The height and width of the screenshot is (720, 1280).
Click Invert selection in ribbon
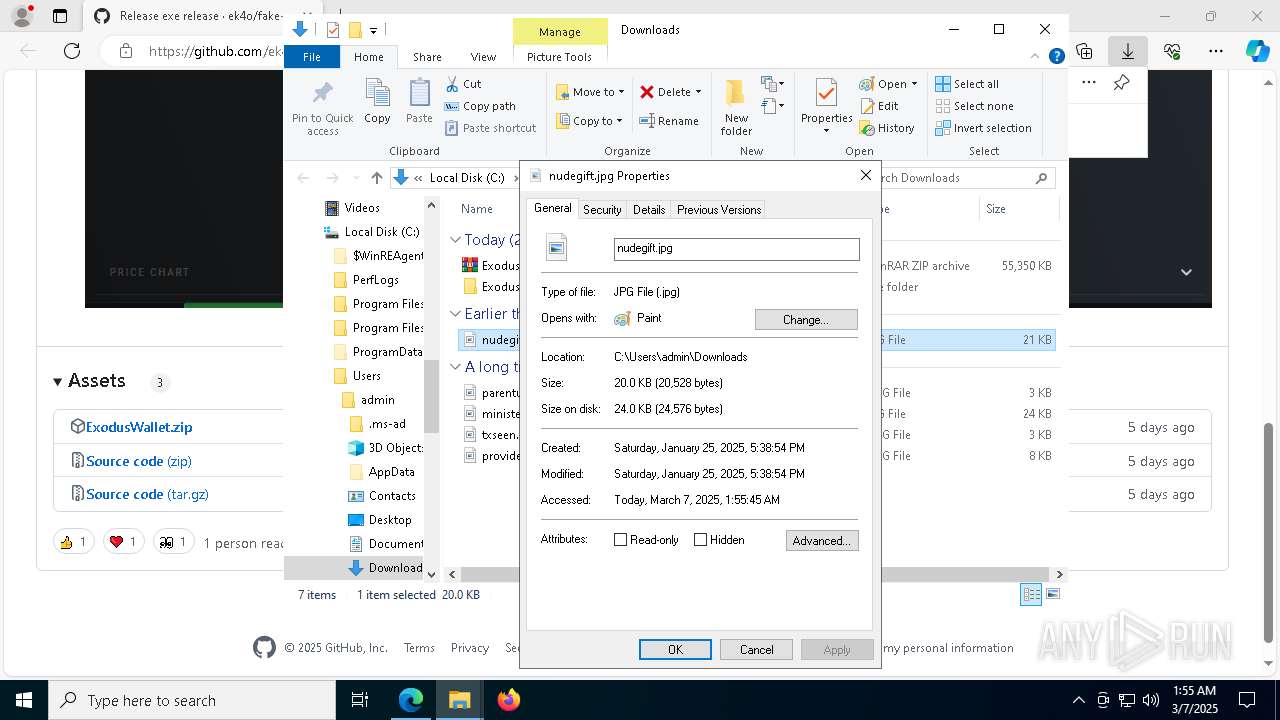[983, 128]
